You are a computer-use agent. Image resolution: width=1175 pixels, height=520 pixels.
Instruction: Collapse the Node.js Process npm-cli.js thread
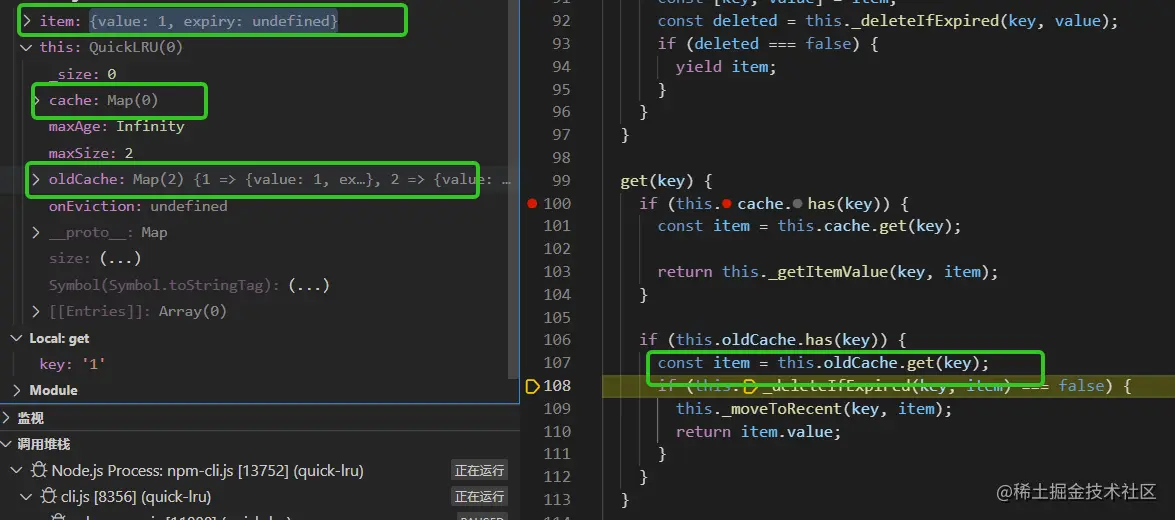(16, 471)
